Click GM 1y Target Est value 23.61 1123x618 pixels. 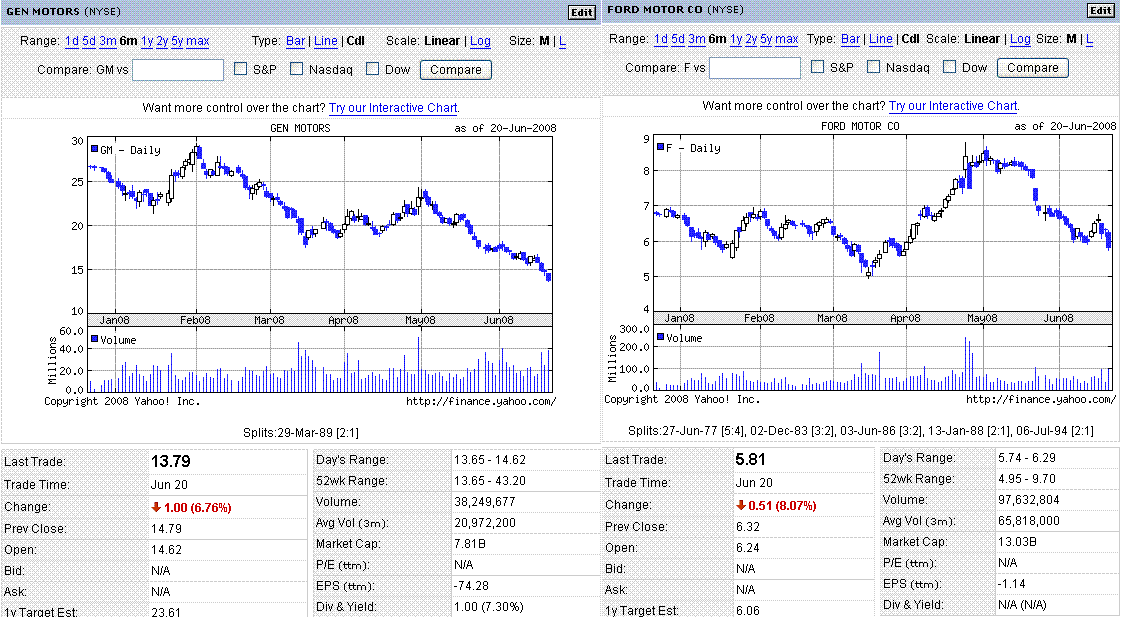tap(166, 612)
